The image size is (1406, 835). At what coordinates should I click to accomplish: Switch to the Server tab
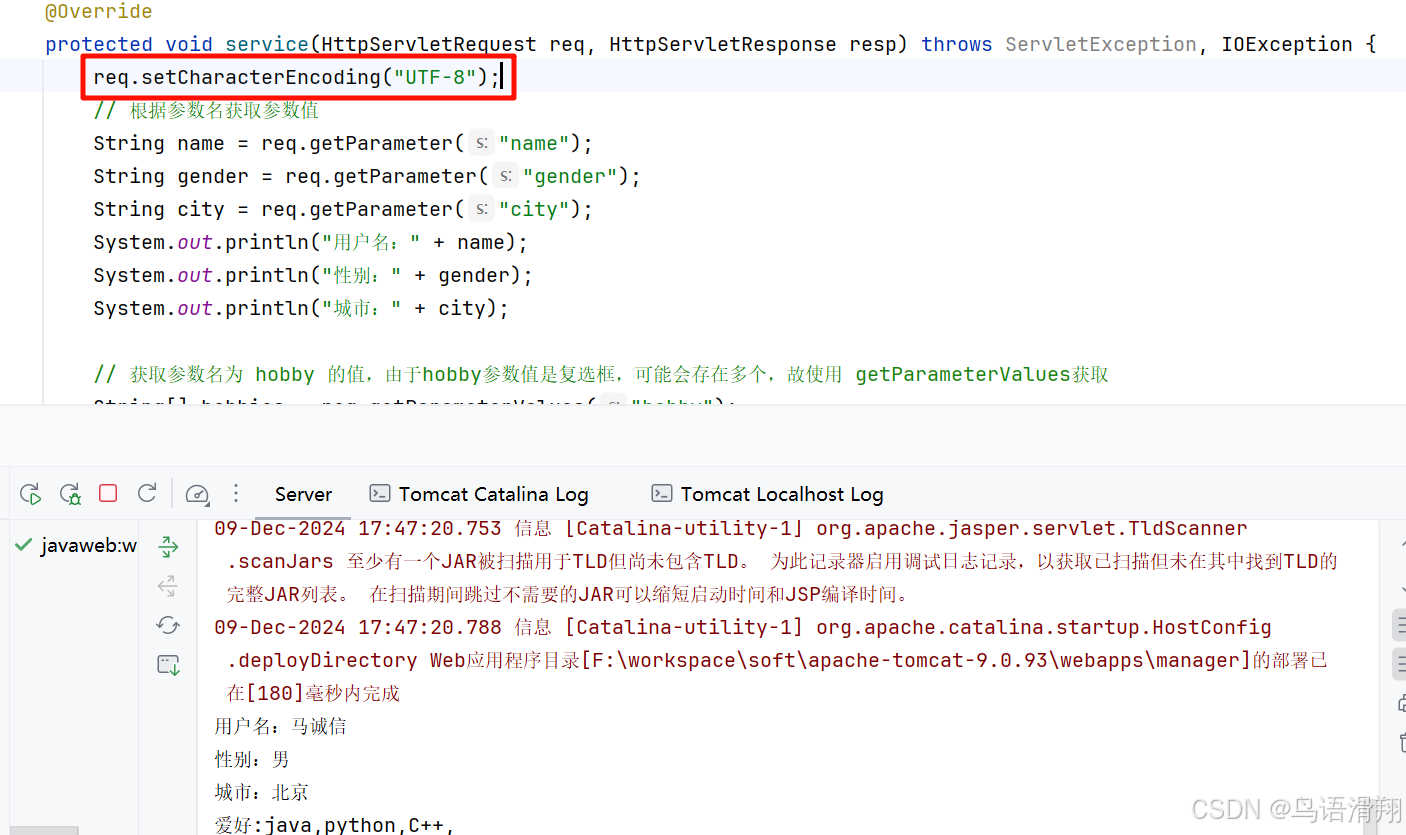(x=303, y=494)
